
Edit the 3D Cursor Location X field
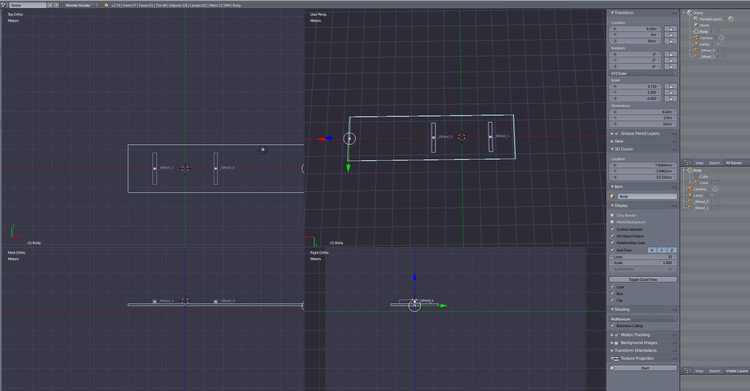coord(643,165)
